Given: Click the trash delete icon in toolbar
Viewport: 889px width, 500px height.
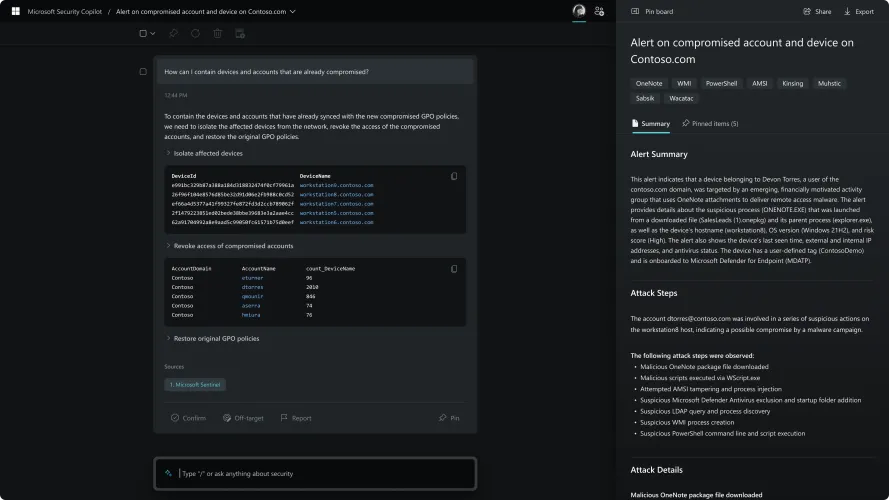Looking at the screenshot, I should click(x=217, y=33).
